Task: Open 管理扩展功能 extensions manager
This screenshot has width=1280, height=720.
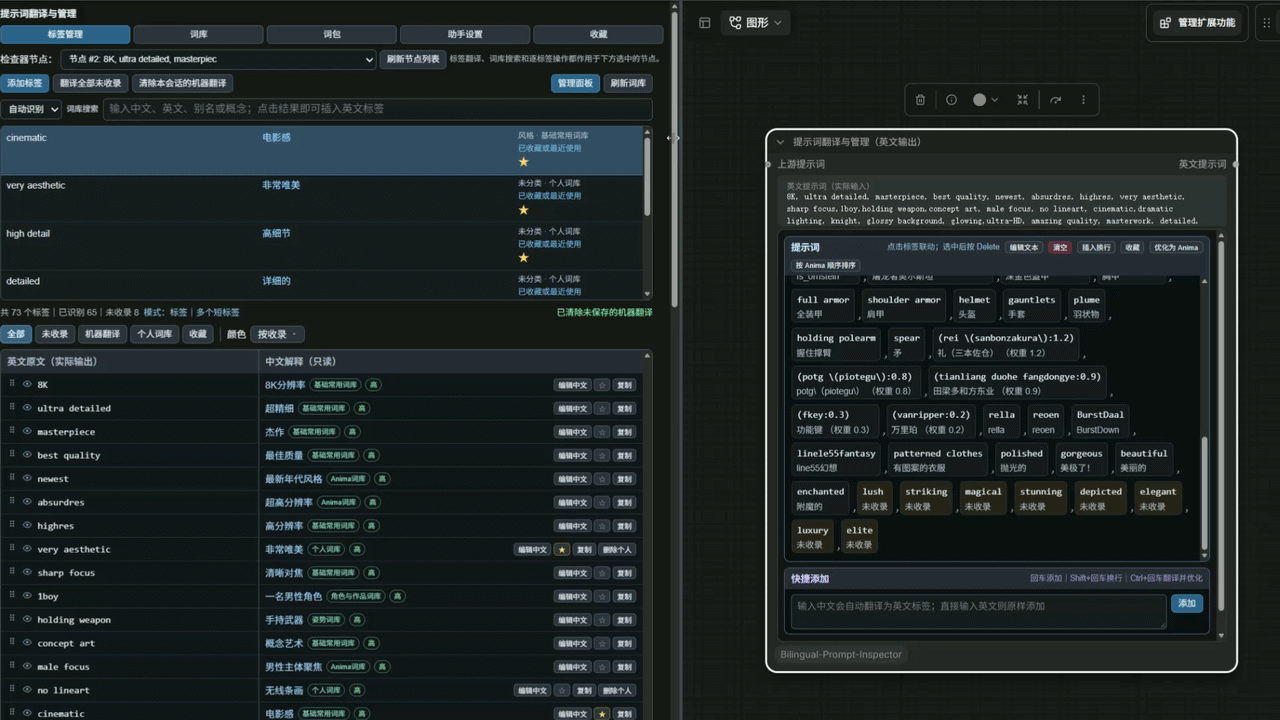Action: tap(1197, 22)
